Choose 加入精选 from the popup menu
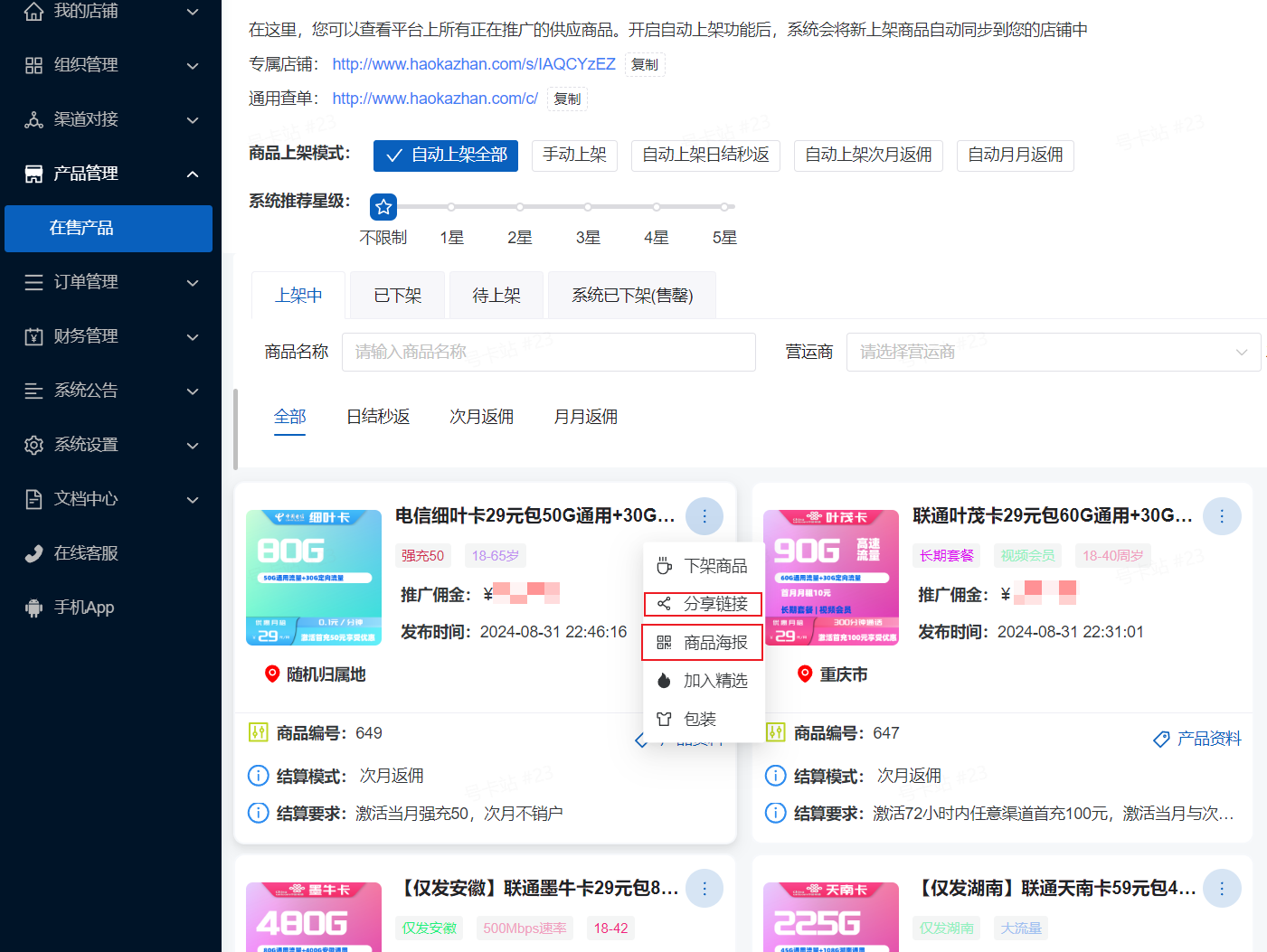This screenshot has height=952, width=1267. pos(704,681)
